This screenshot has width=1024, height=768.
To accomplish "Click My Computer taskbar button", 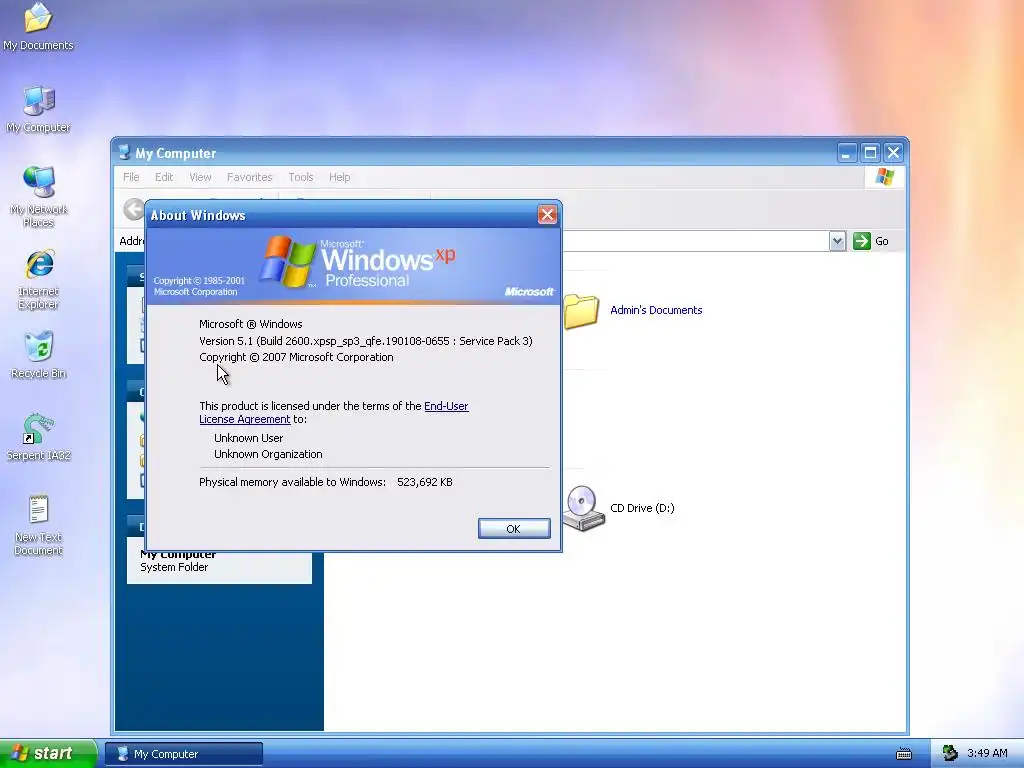I will [184, 754].
